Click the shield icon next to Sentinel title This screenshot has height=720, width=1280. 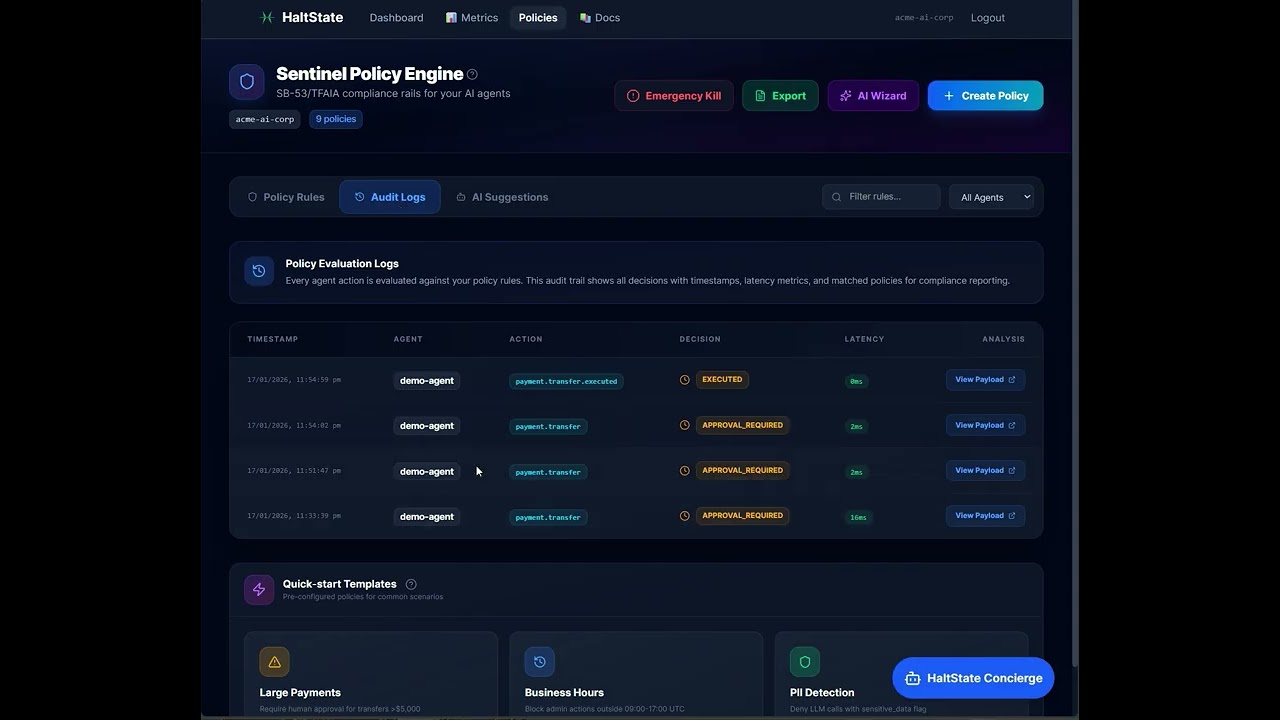(x=247, y=82)
